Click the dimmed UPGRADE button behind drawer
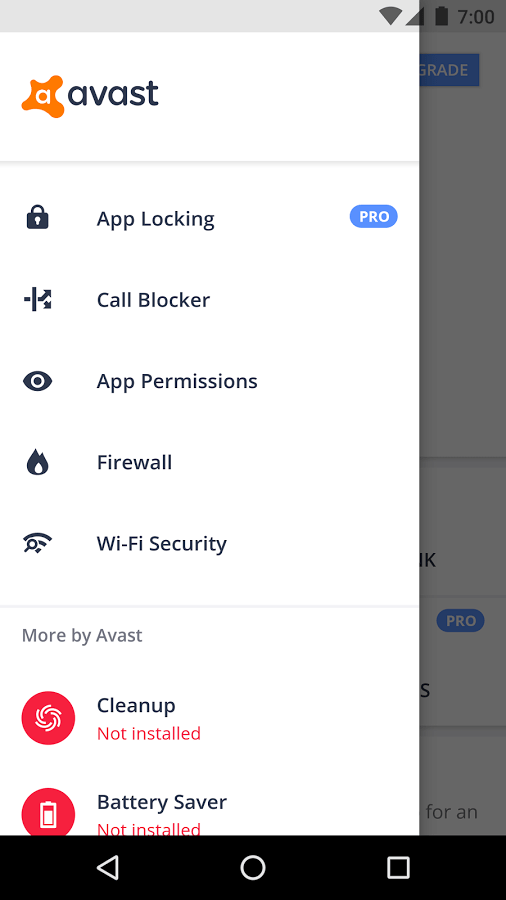This screenshot has height=900, width=506. click(x=449, y=70)
